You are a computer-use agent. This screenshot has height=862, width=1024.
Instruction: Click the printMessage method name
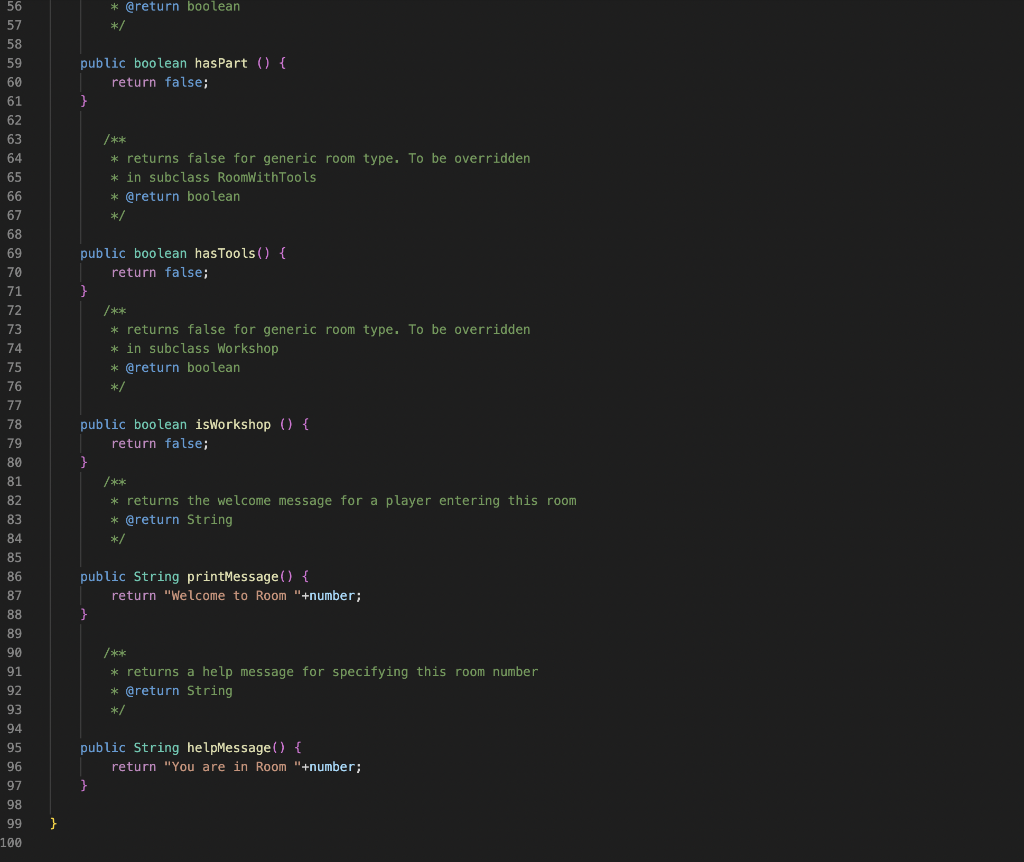(x=232, y=577)
